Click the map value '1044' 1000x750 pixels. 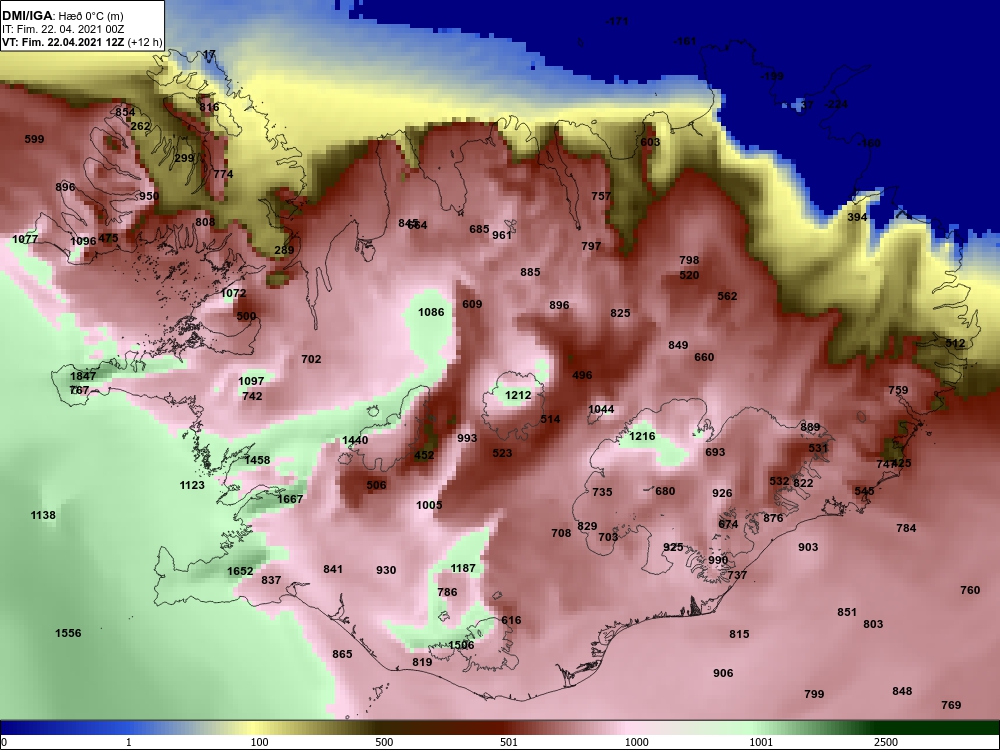pyautogui.click(x=601, y=409)
